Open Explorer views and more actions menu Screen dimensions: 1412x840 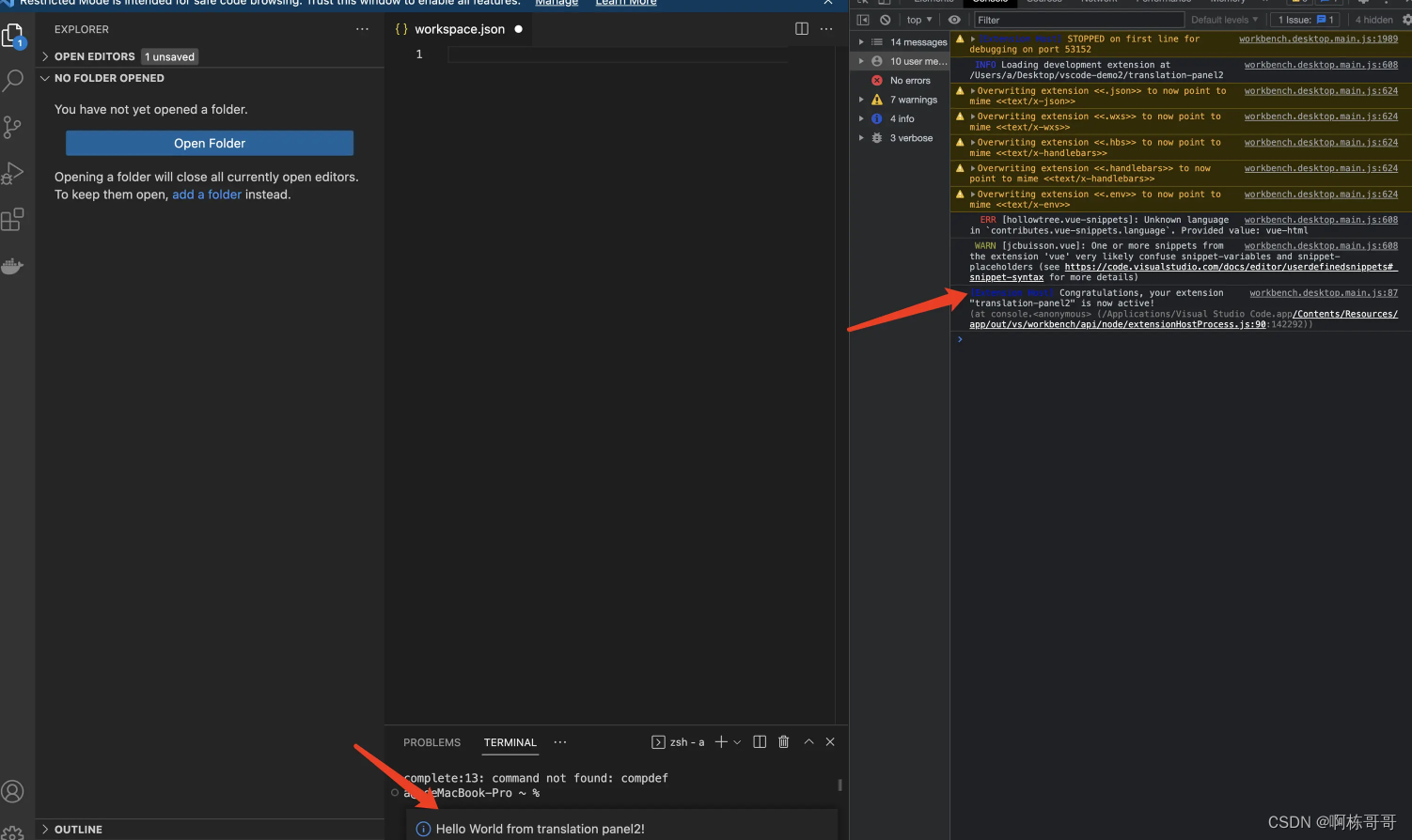(362, 29)
